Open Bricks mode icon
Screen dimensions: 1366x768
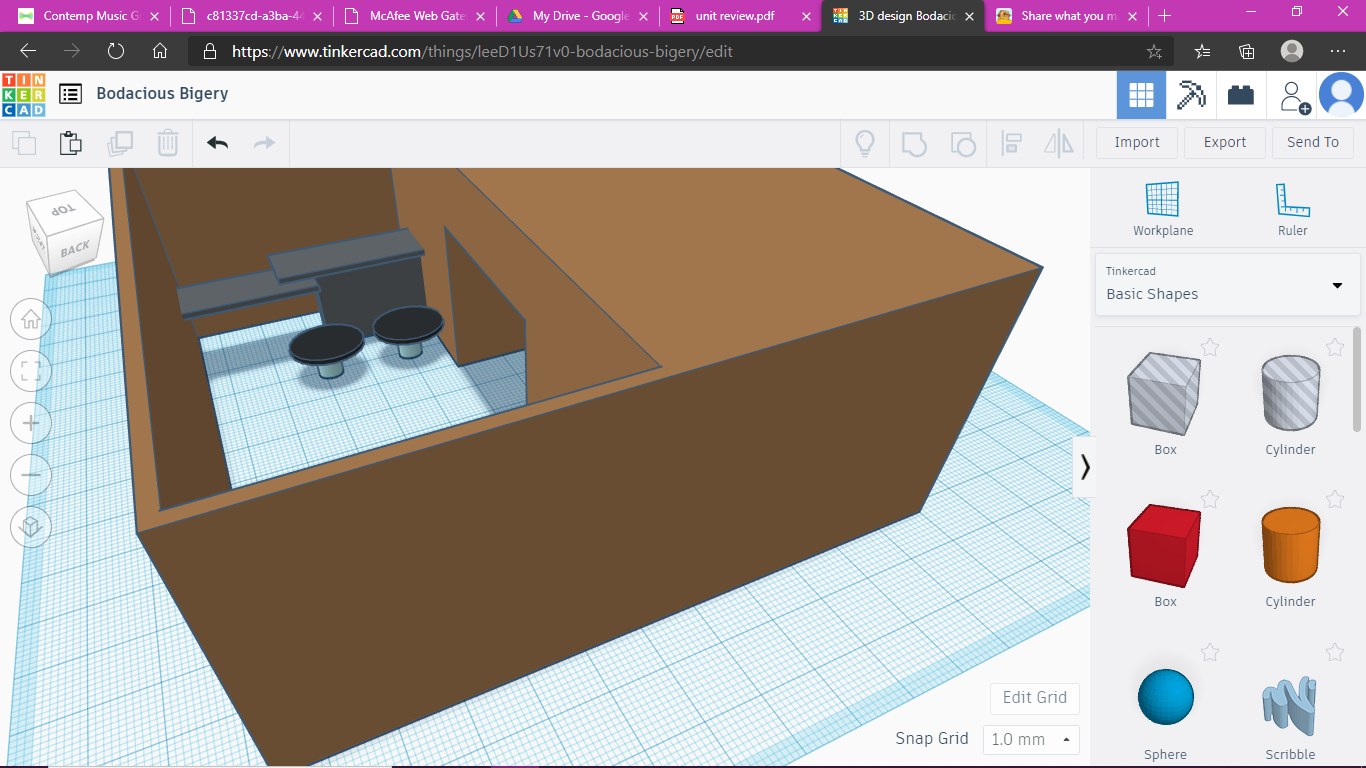[1241, 95]
